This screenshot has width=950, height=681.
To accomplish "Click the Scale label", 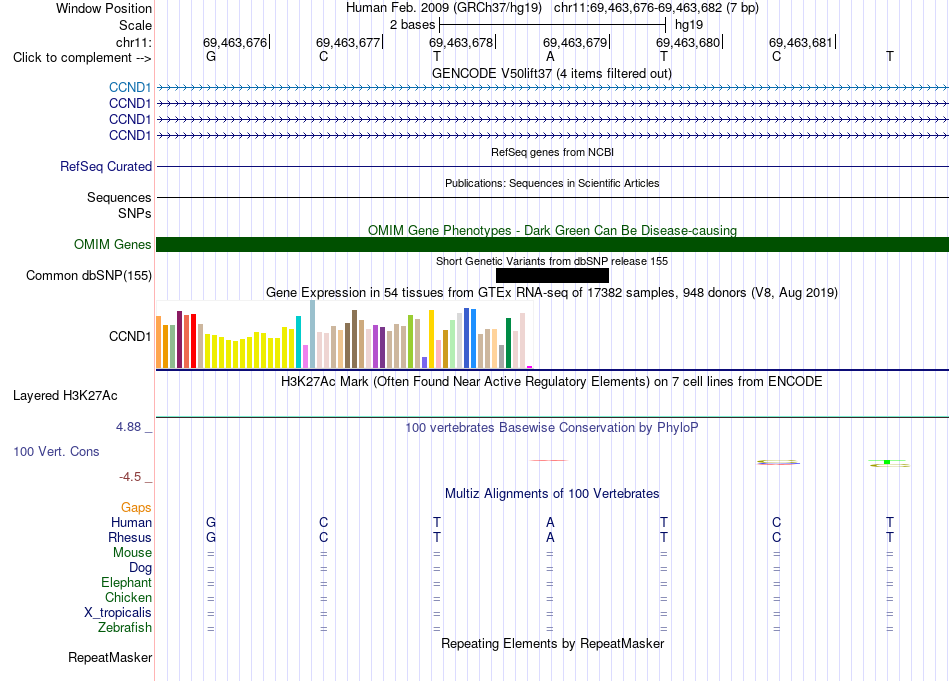I will pos(135,25).
